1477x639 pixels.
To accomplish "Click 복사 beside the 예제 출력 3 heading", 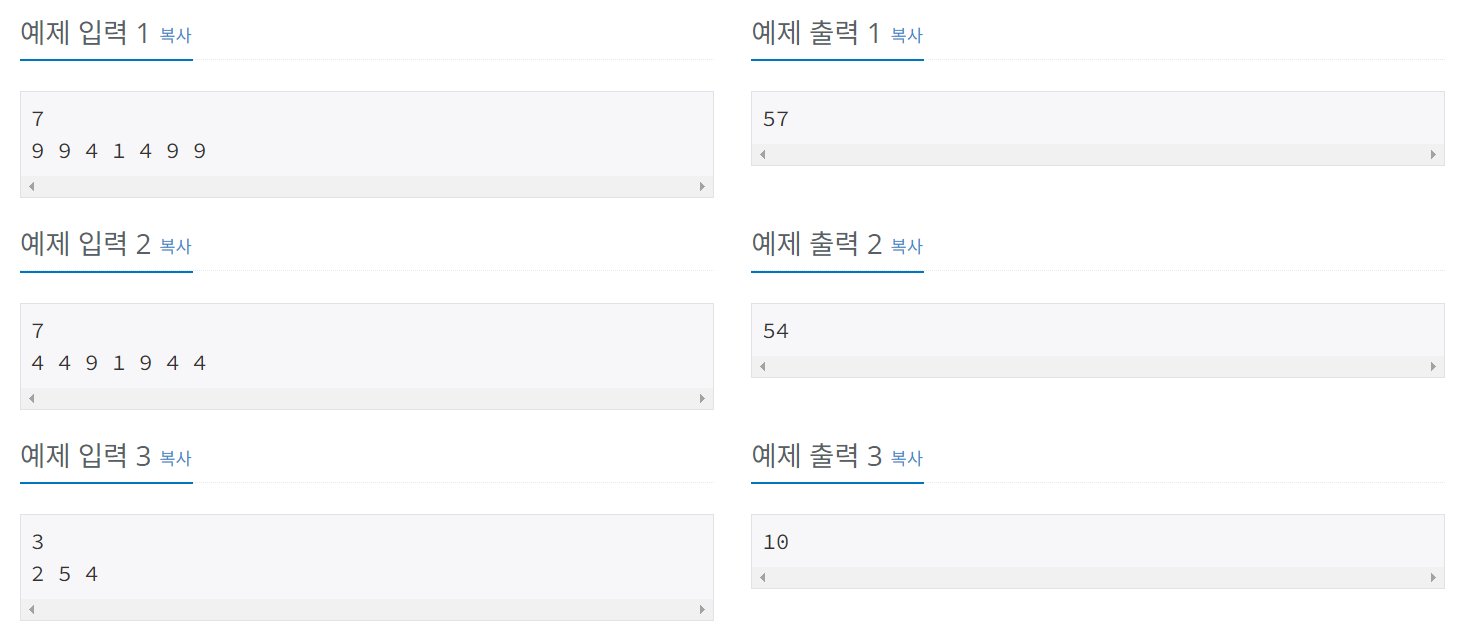I will [905, 458].
